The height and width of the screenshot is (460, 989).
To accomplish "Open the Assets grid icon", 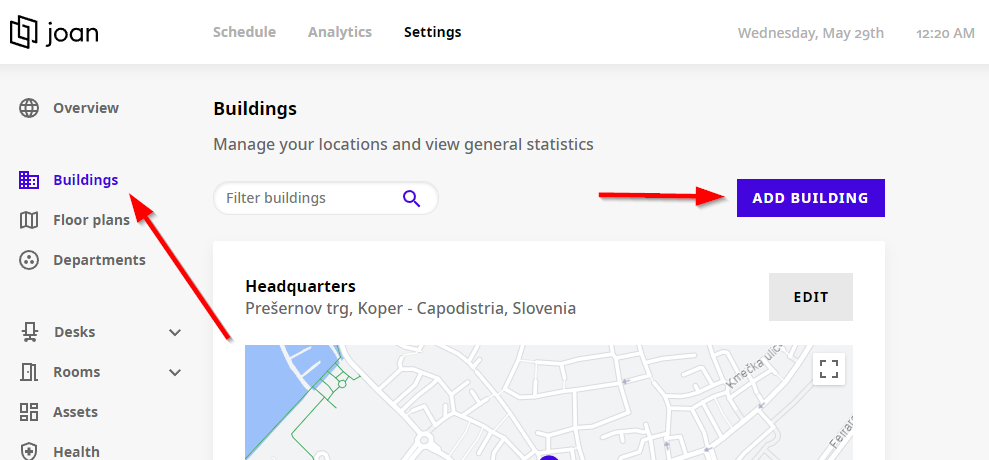I will click(x=29, y=412).
